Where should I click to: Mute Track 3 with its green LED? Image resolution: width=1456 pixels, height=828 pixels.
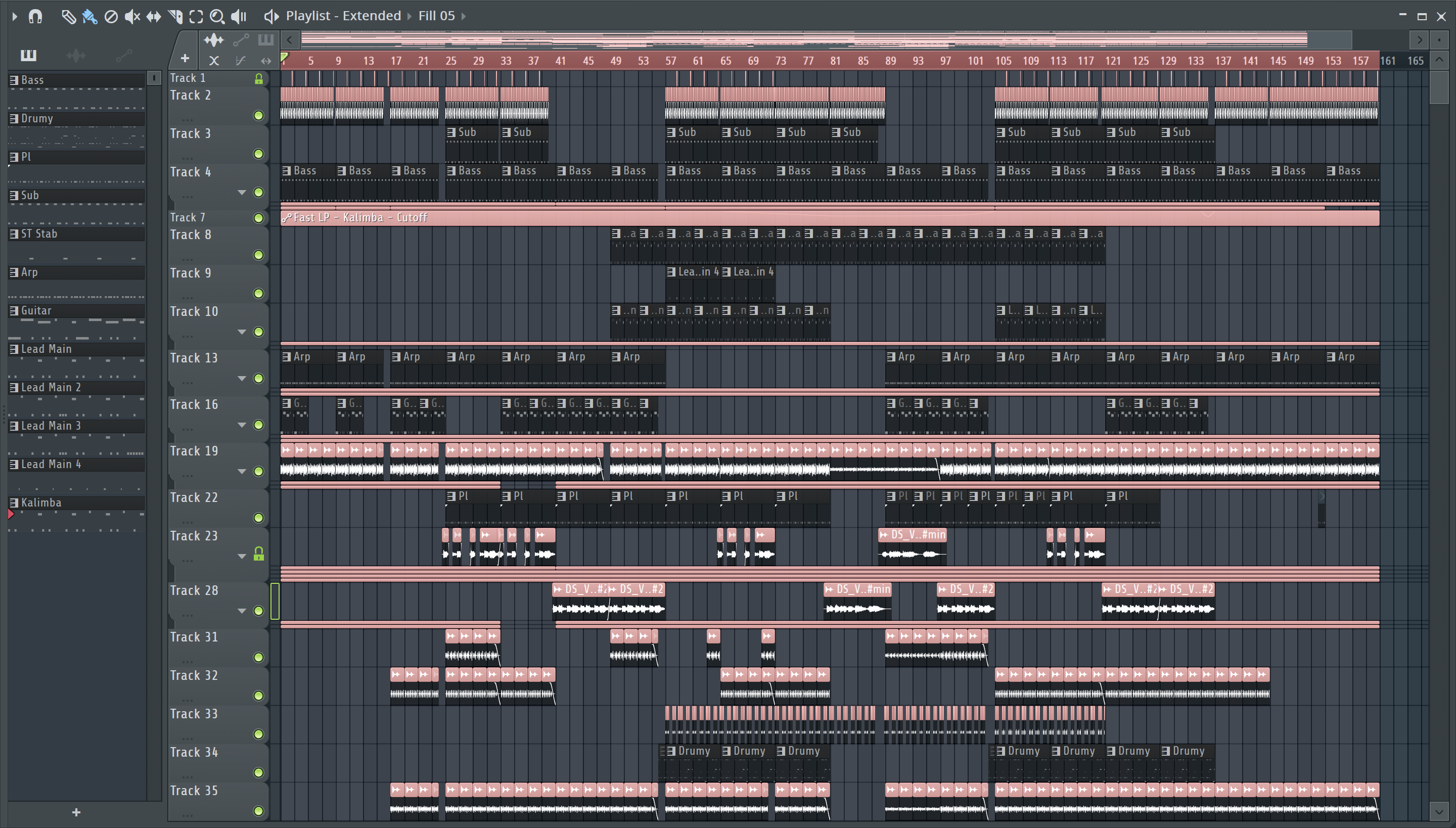(x=259, y=154)
